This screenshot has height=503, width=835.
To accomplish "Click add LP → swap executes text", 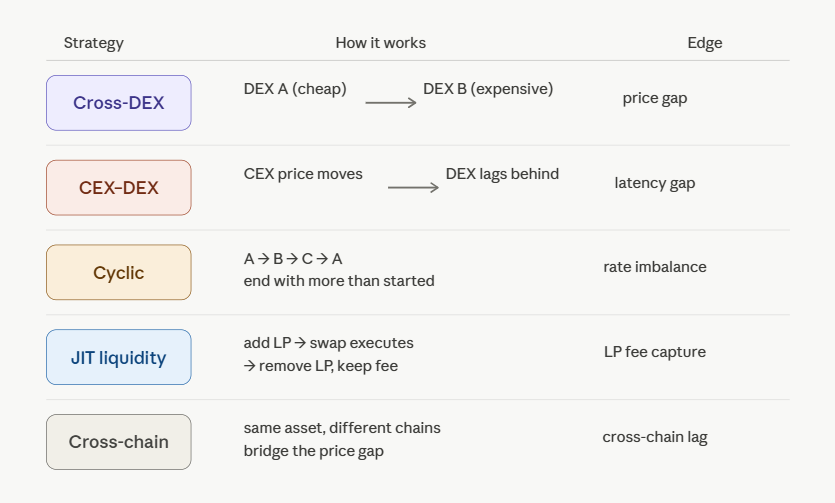I will (329, 343).
